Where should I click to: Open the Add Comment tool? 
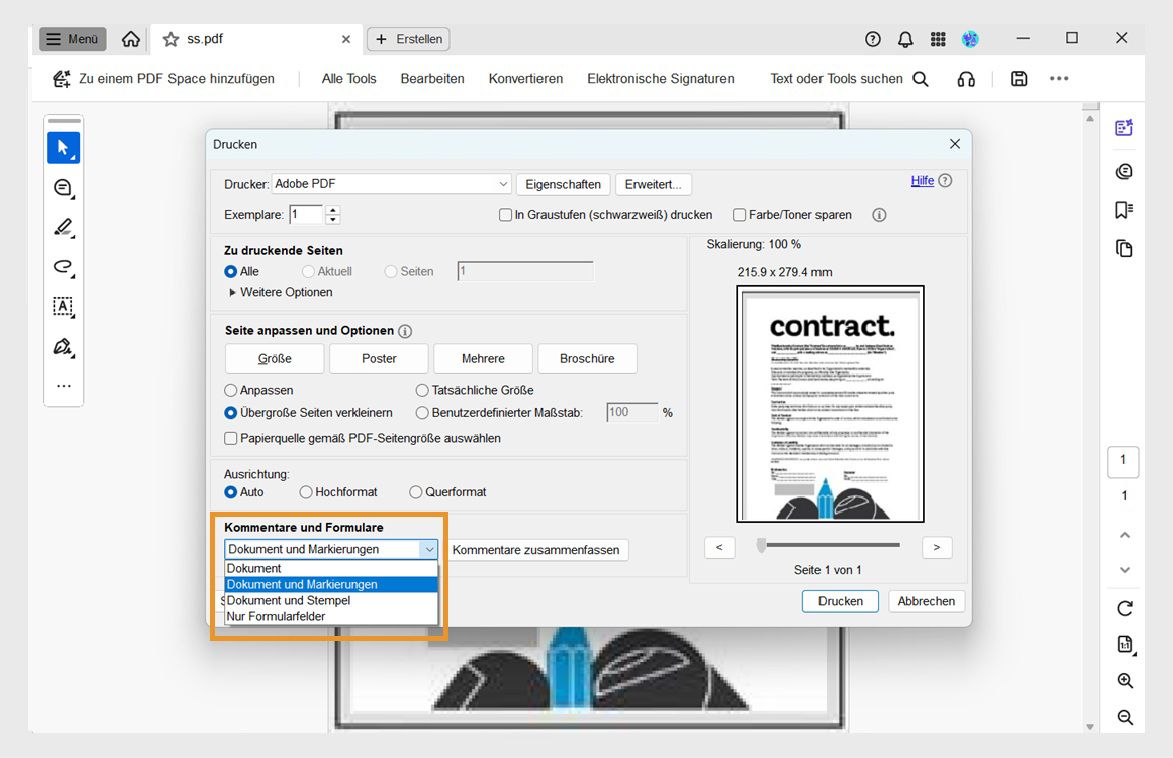(63, 187)
